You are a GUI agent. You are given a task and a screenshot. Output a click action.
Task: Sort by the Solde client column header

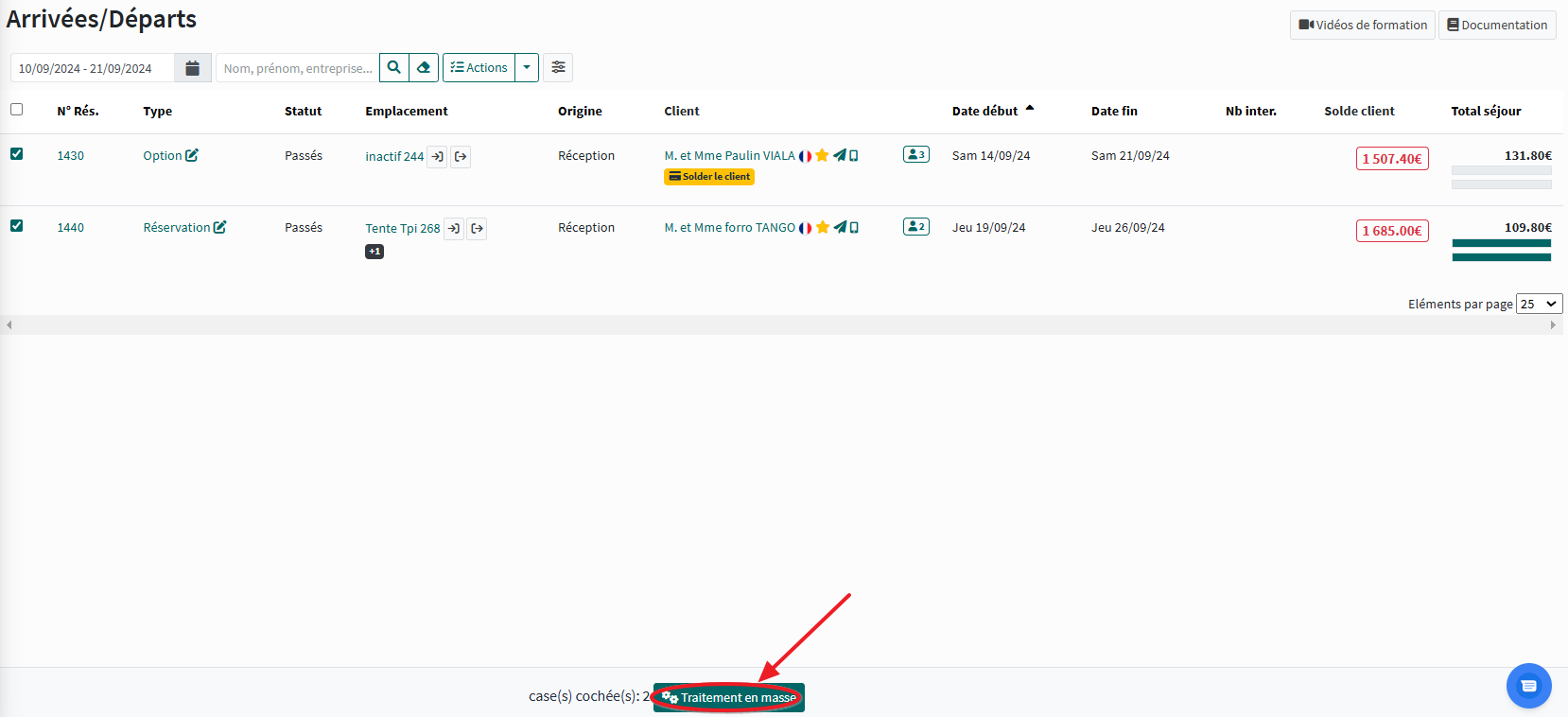tap(1359, 112)
